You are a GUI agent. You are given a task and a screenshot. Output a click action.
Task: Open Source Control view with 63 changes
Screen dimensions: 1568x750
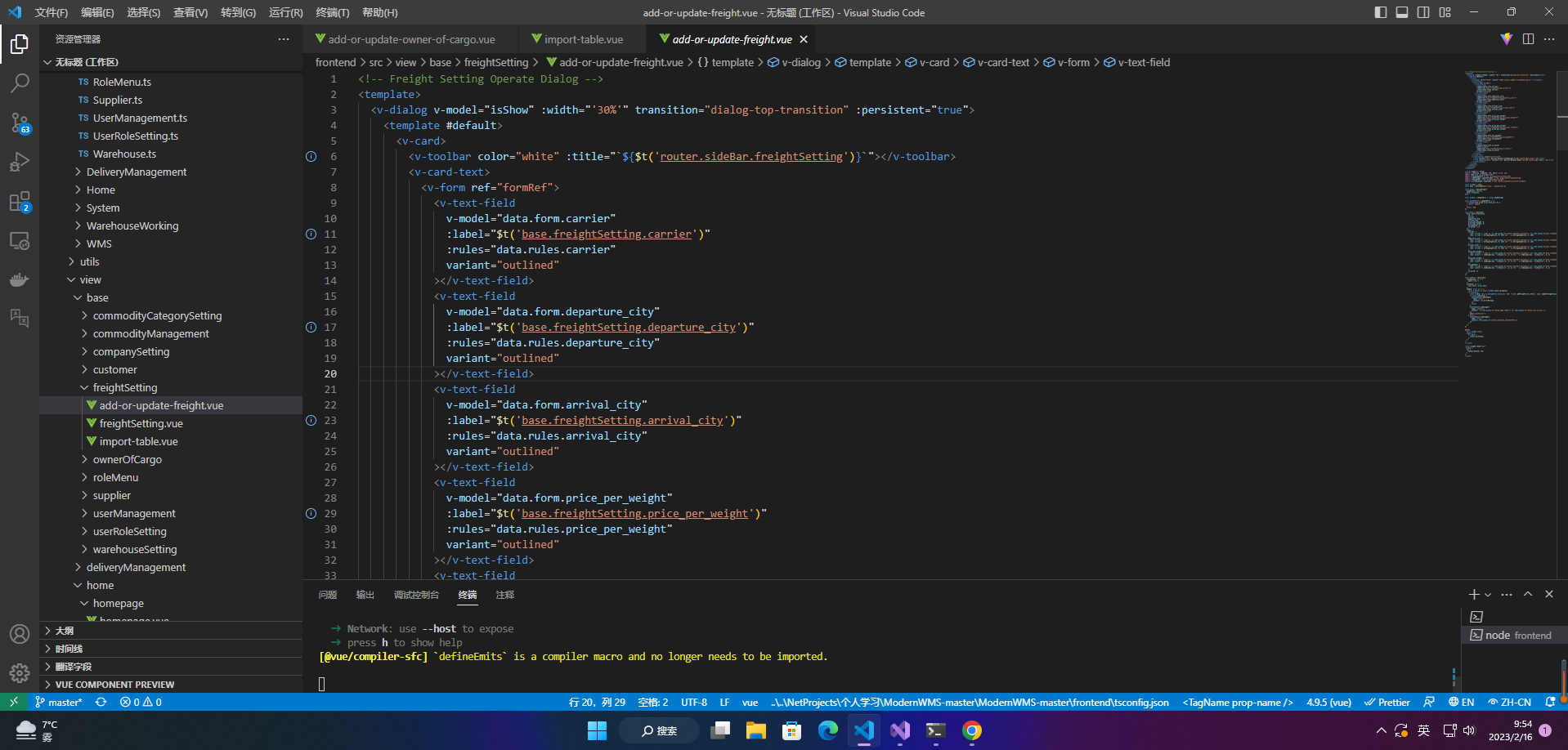click(20, 123)
